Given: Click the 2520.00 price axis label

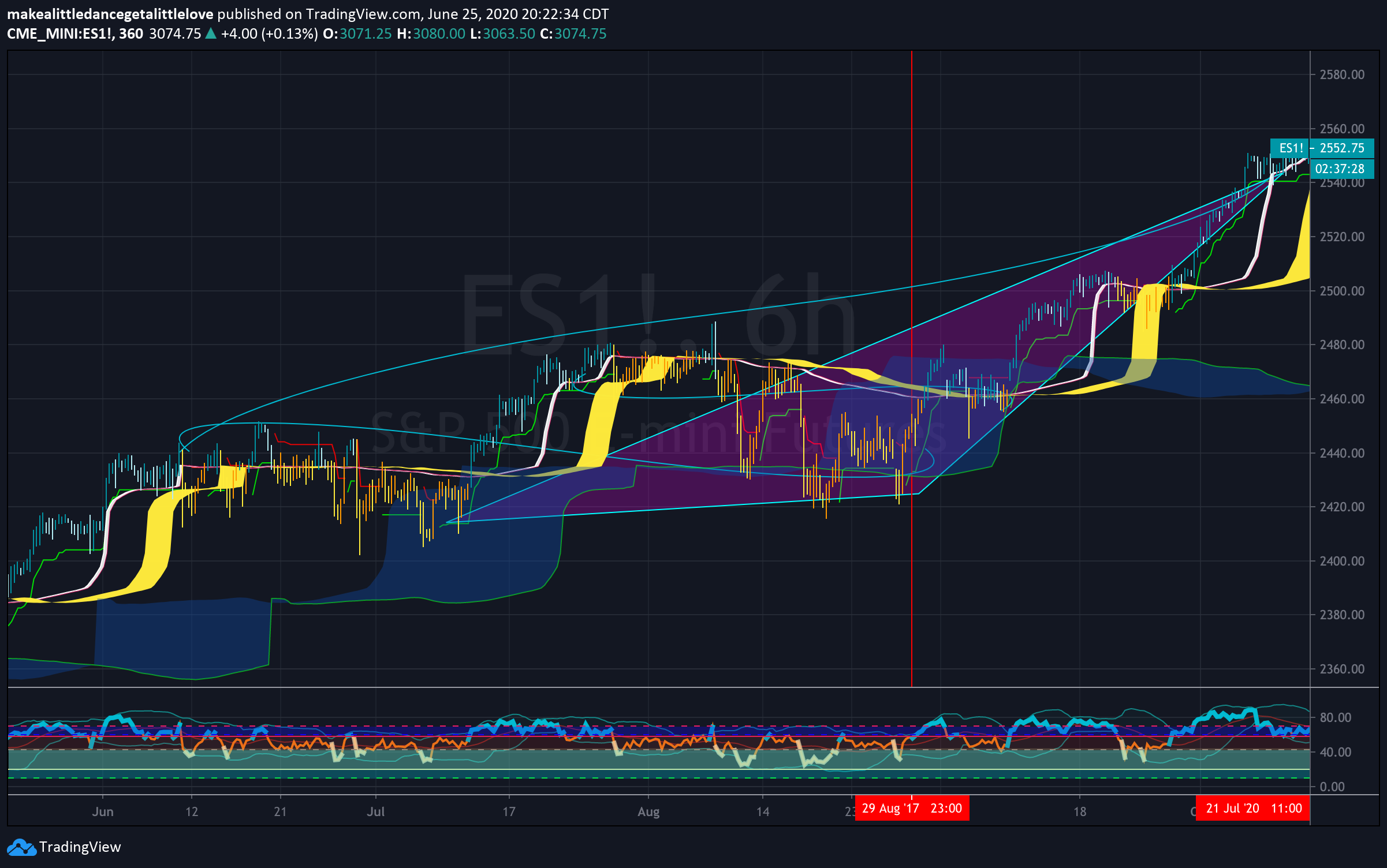Looking at the screenshot, I should point(1342,237).
